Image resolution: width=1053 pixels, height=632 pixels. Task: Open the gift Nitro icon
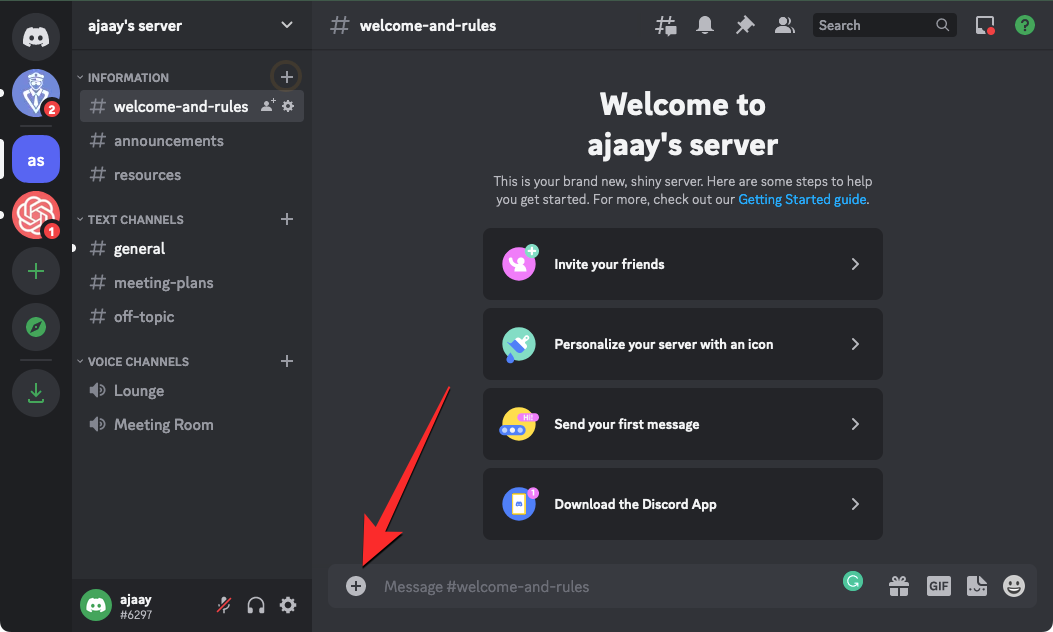coord(899,586)
